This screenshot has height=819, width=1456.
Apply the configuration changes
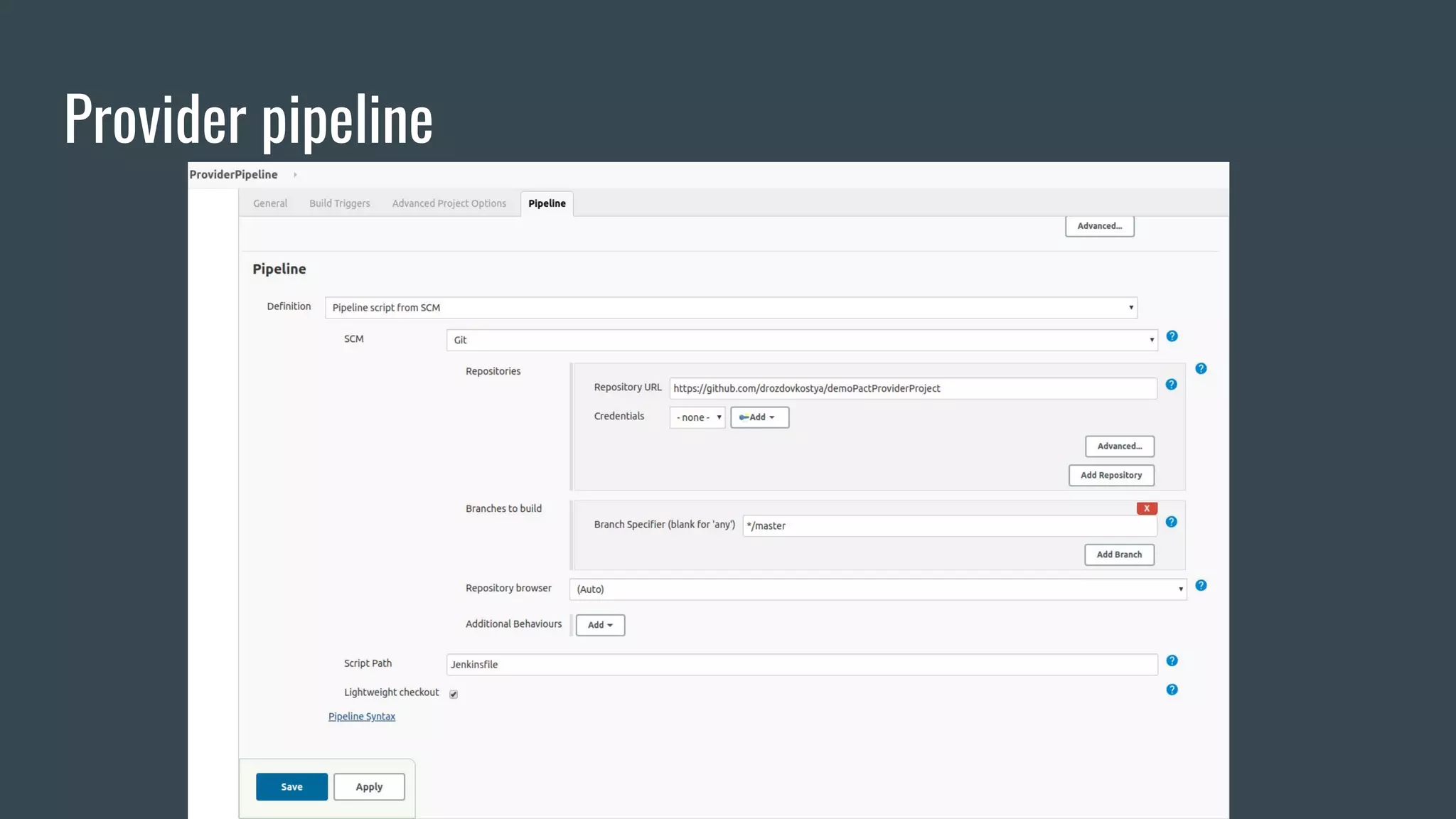tap(369, 787)
